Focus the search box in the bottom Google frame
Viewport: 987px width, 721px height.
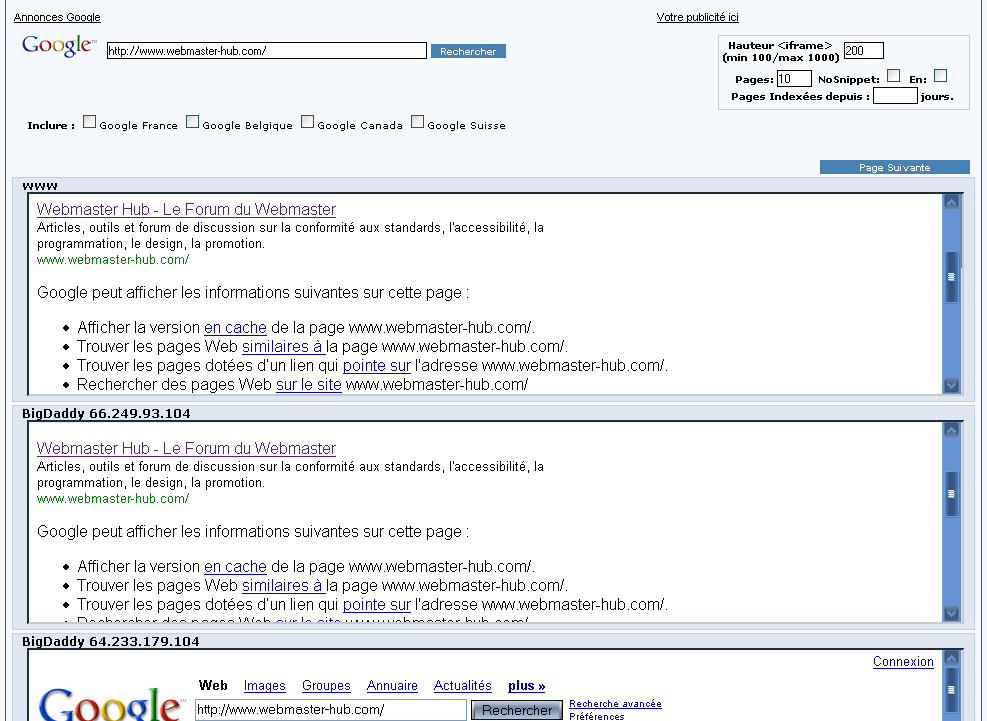point(330,710)
